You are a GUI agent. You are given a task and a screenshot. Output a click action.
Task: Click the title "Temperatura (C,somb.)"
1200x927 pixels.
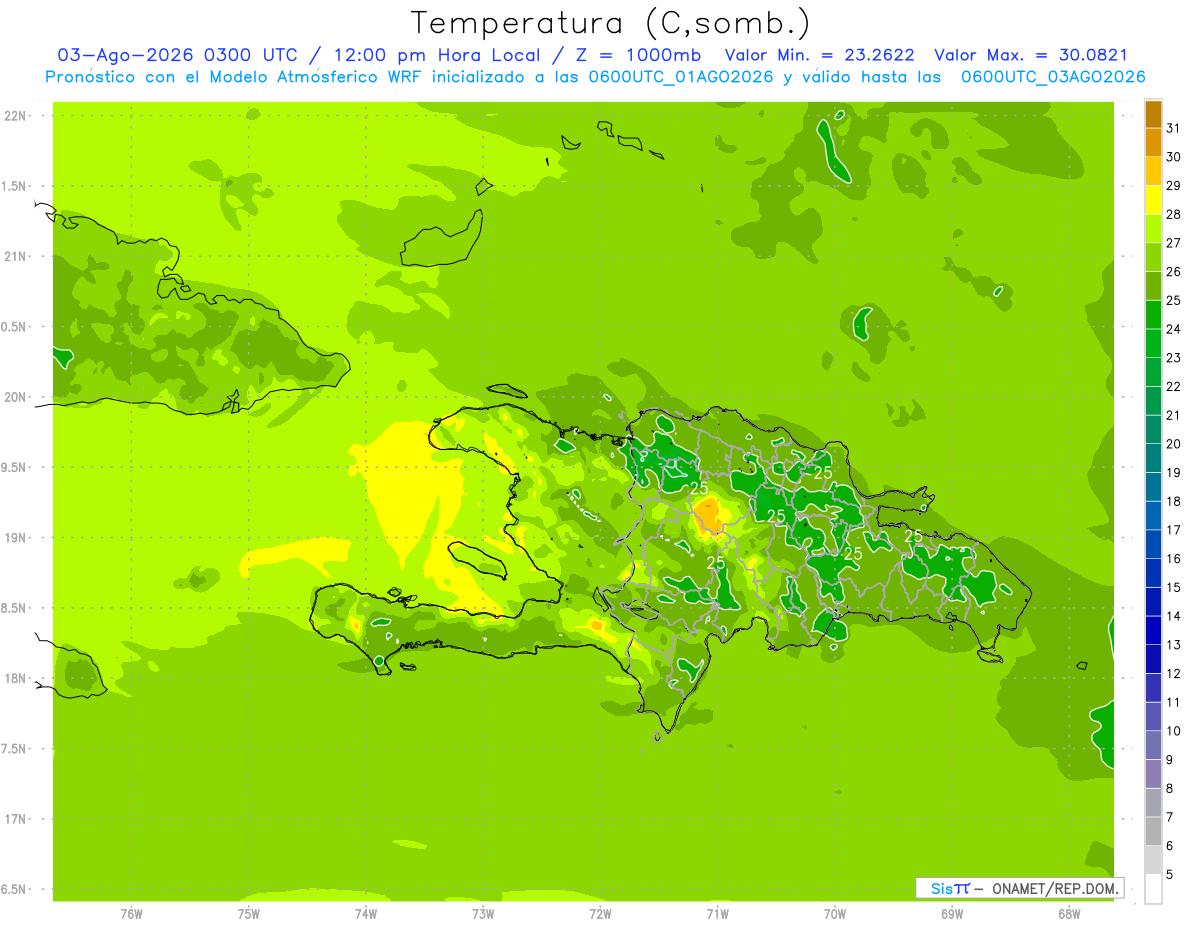[x=610, y=24]
